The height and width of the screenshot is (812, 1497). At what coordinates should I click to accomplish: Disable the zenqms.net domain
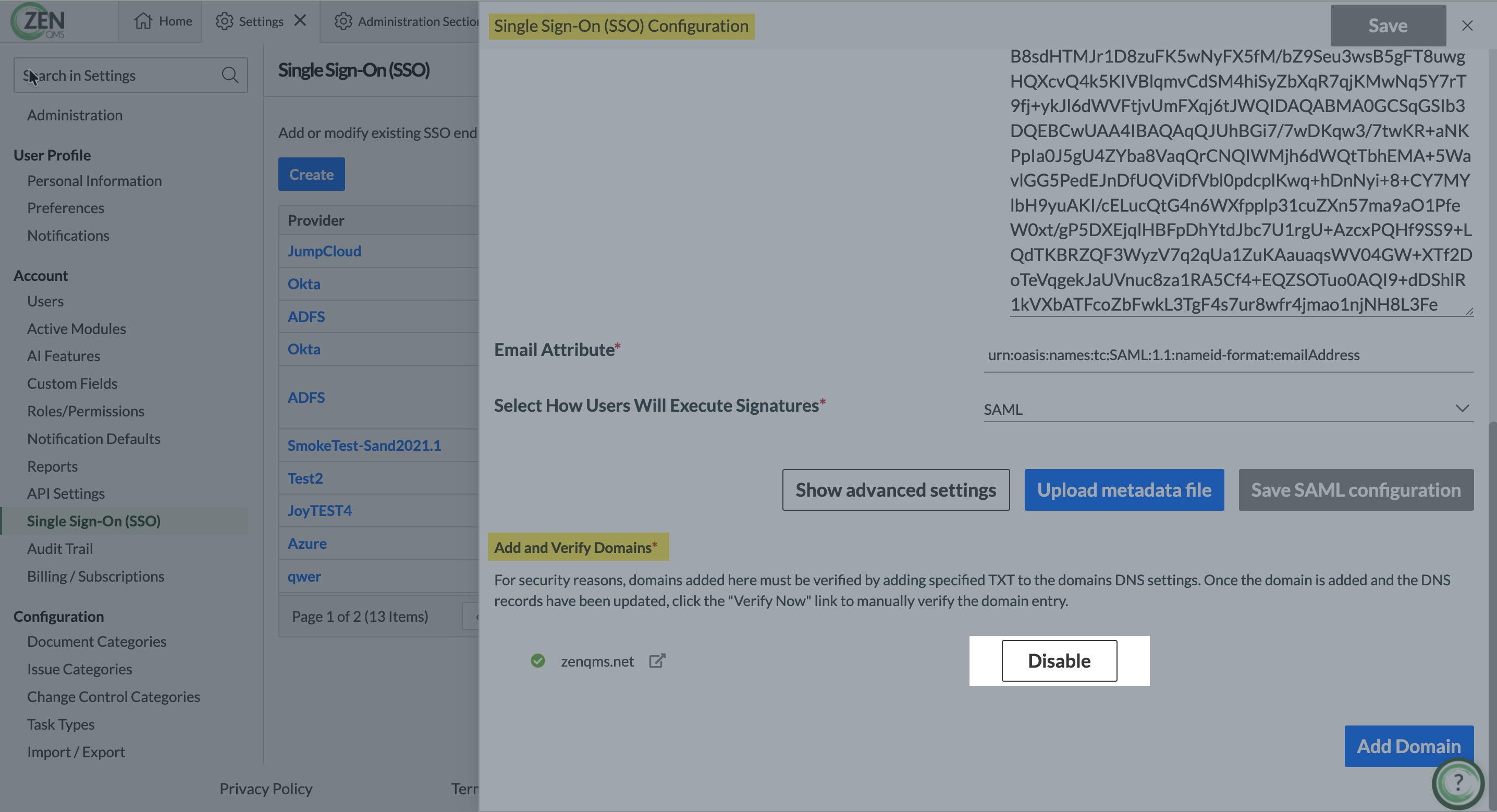coord(1059,661)
